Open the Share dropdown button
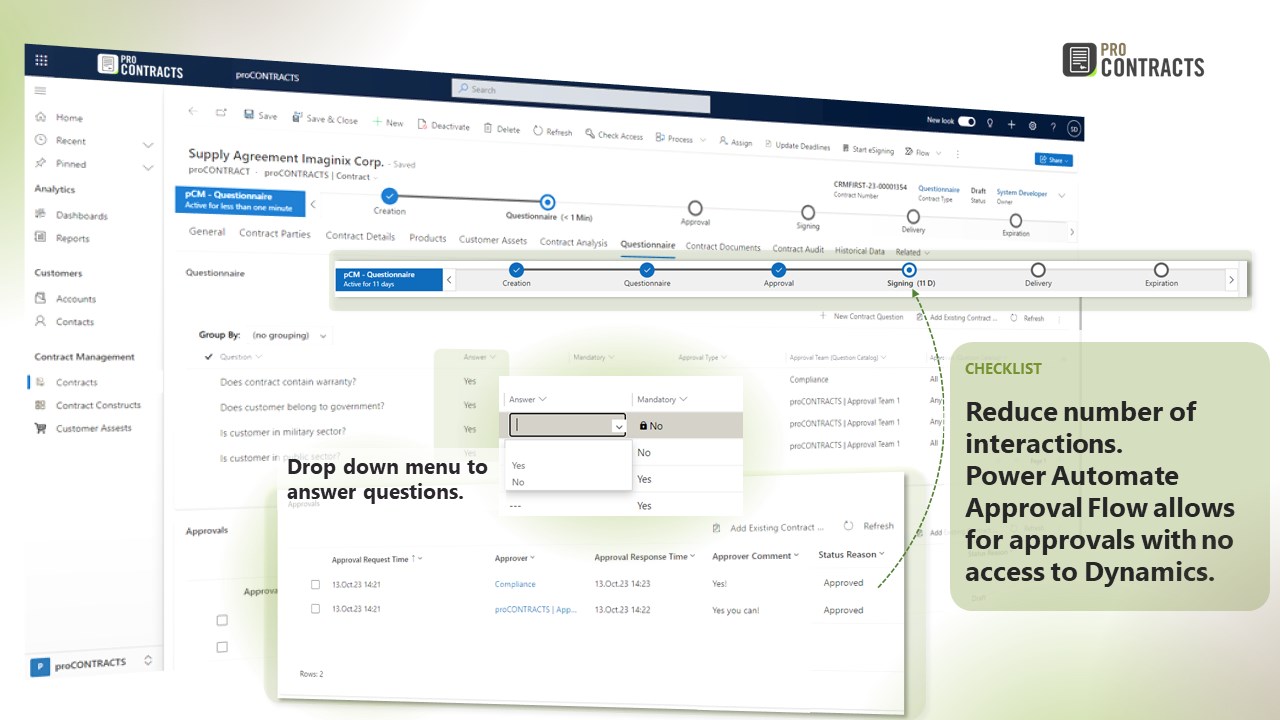1280x720 pixels. (1054, 159)
